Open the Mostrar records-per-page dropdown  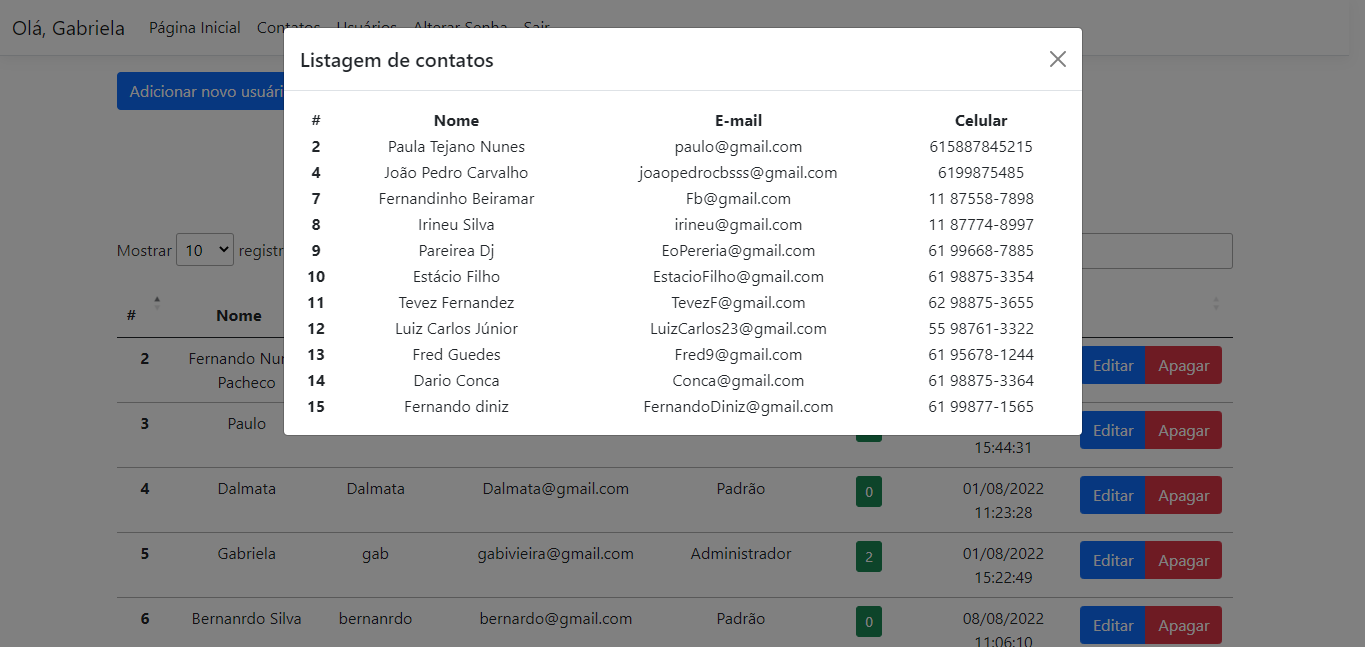204,249
